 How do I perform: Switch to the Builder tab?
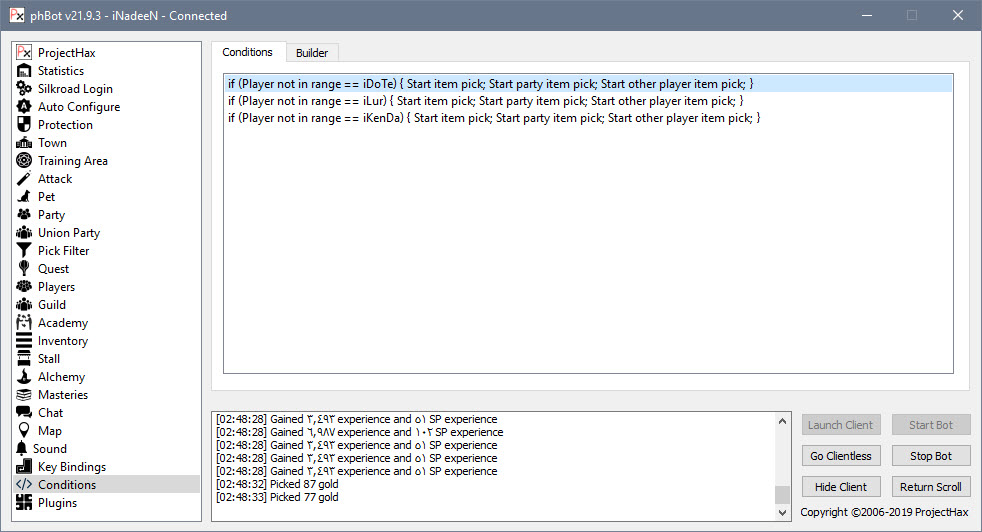point(311,53)
